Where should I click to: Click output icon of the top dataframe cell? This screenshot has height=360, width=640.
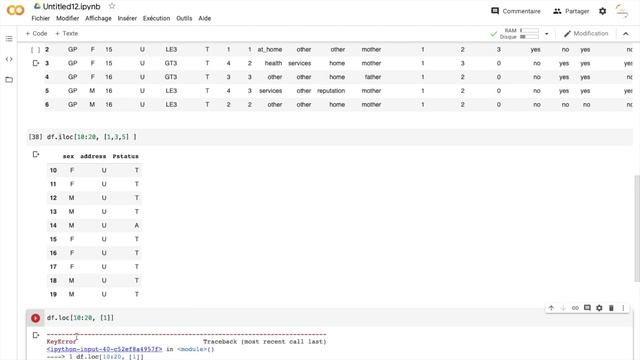pos(36,63)
